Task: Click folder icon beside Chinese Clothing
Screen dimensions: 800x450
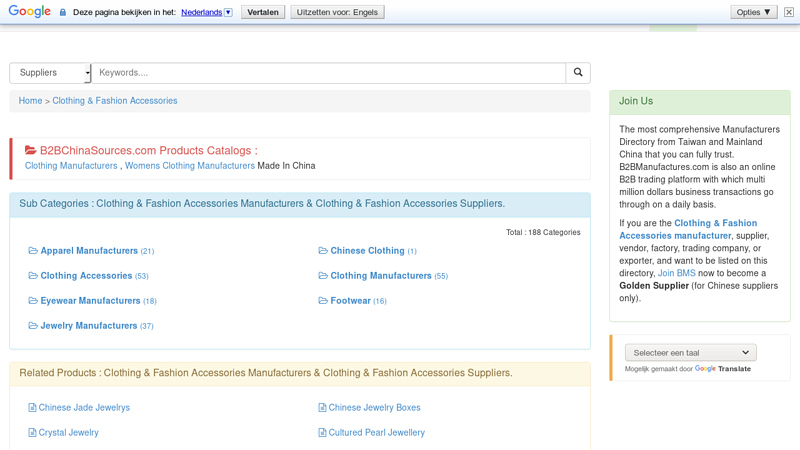Action: pyautogui.click(x=323, y=251)
